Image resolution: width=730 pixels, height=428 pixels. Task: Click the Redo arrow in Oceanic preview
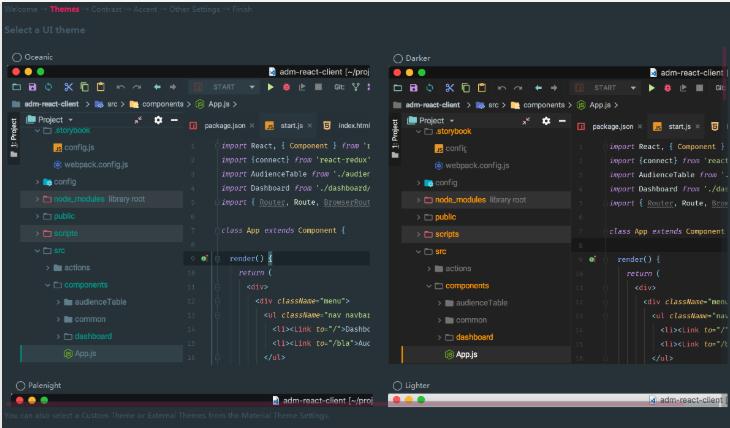click(136, 87)
